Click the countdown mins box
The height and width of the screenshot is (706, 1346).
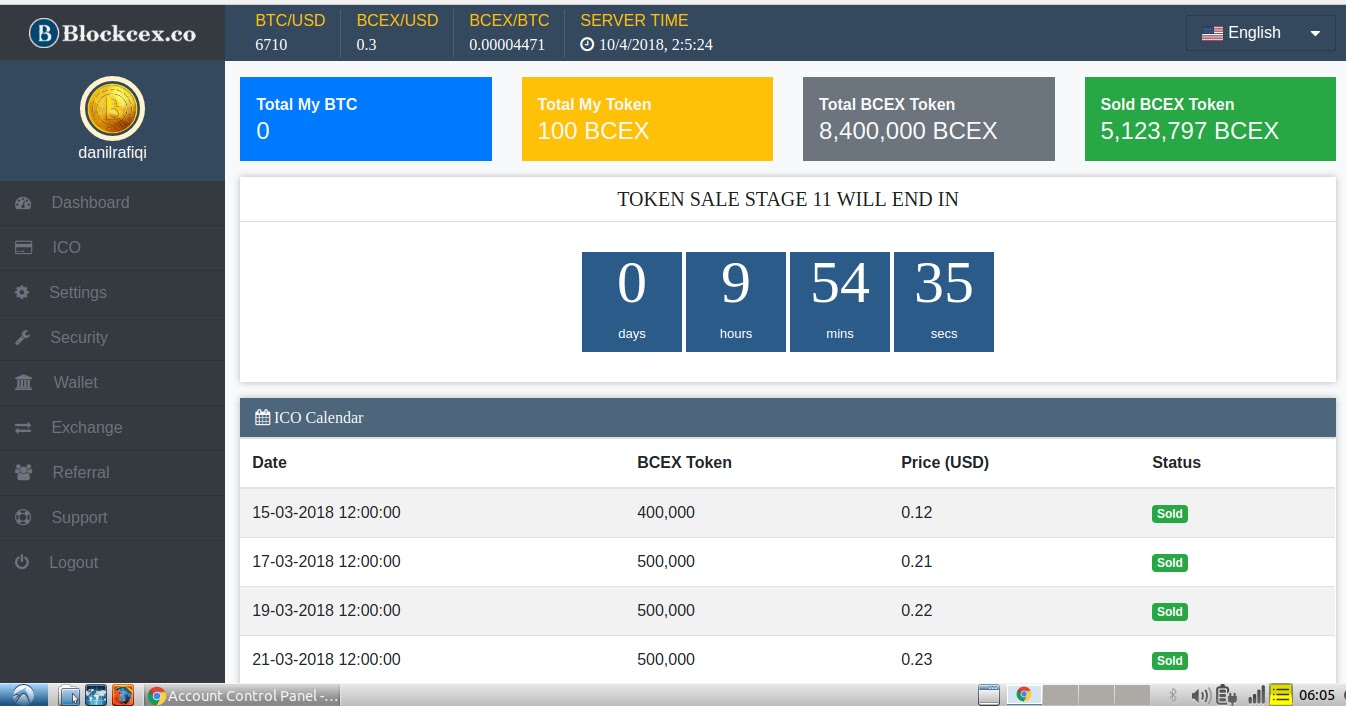click(840, 302)
